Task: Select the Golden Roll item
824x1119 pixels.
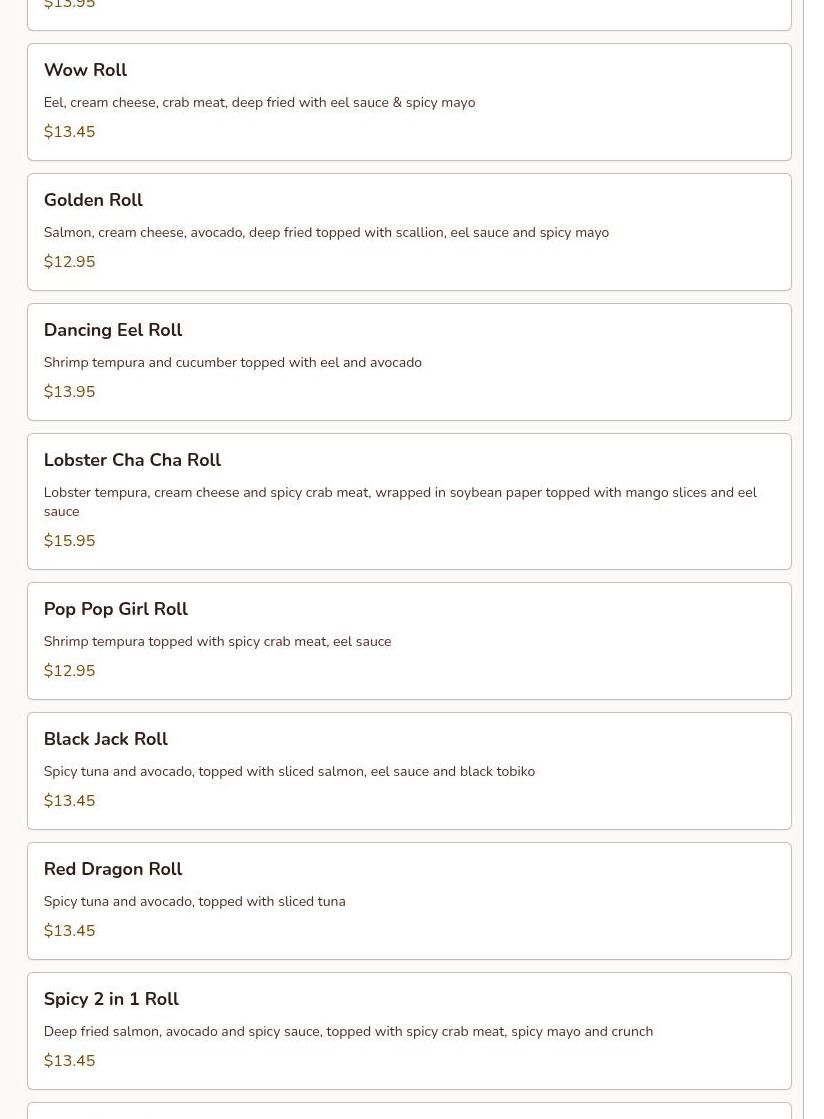Action: (93, 200)
